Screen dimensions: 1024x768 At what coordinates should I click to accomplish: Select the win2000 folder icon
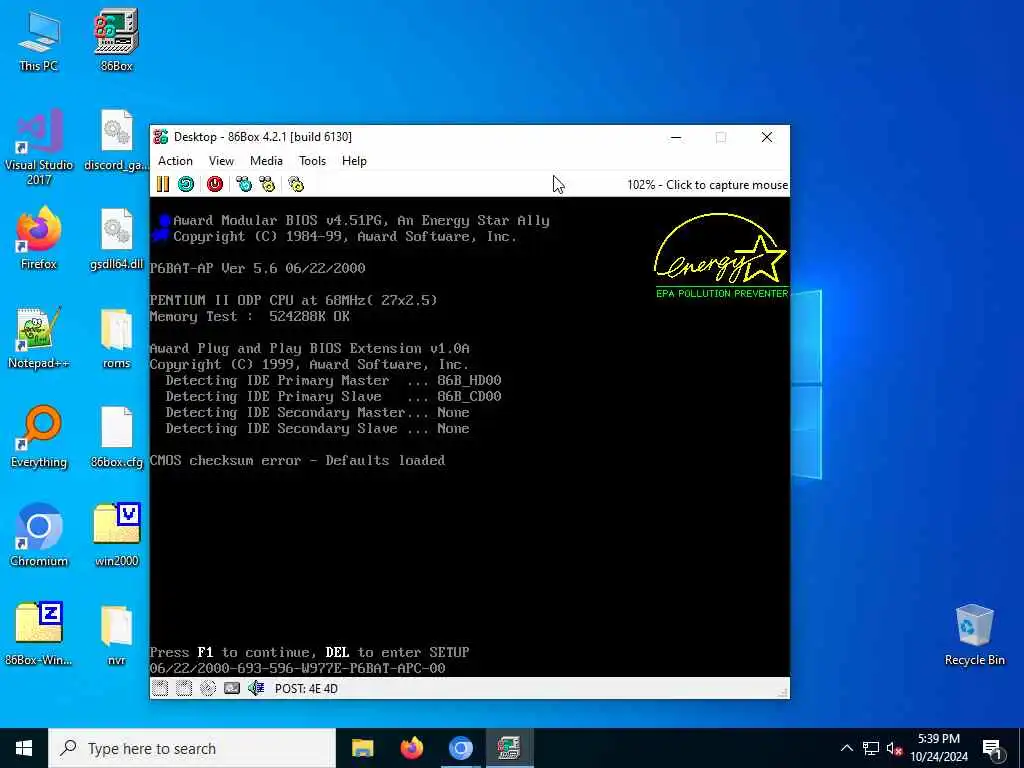point(116,536)
